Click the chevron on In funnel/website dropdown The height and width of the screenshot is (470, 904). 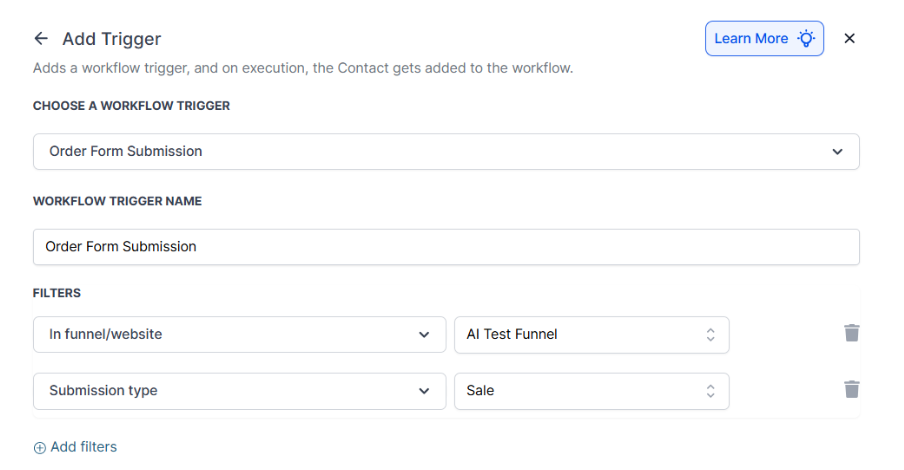(424, 335)
